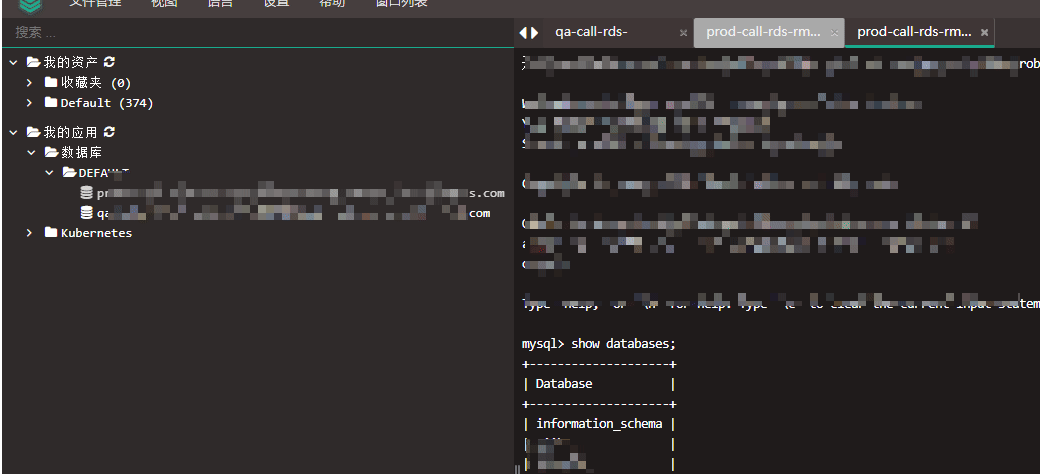The height and width of the screenshot is (474, 1040).
Task: Close the qa-call-rds- tab
Action: click(x=683, y=32)
